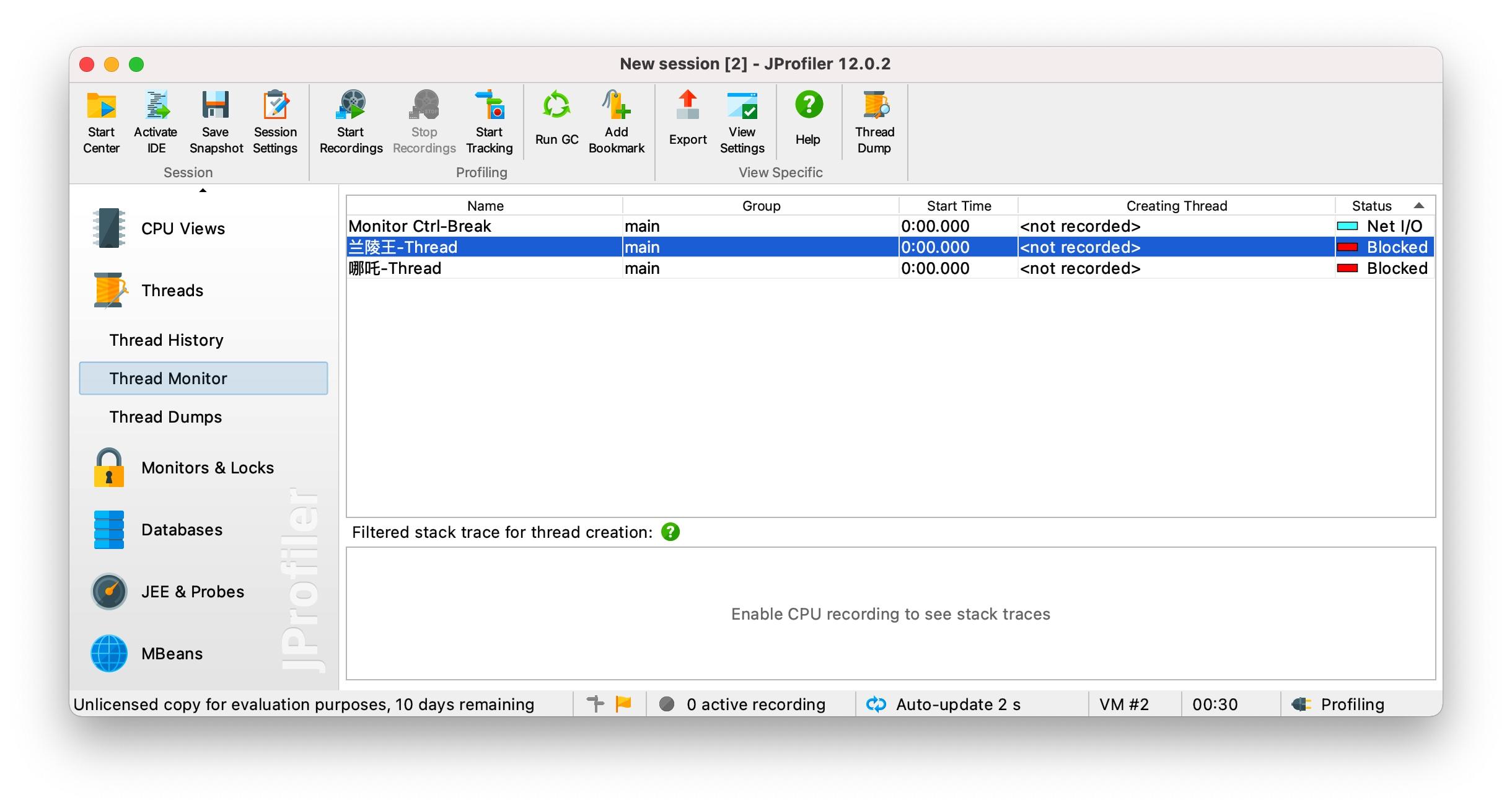Click the Auto-update refresh icon
The width and height of the screenshot is (1512, 808).
click(x=876, y=704)
